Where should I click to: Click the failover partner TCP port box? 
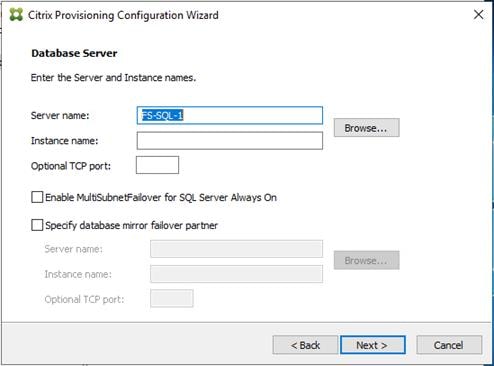172,298
